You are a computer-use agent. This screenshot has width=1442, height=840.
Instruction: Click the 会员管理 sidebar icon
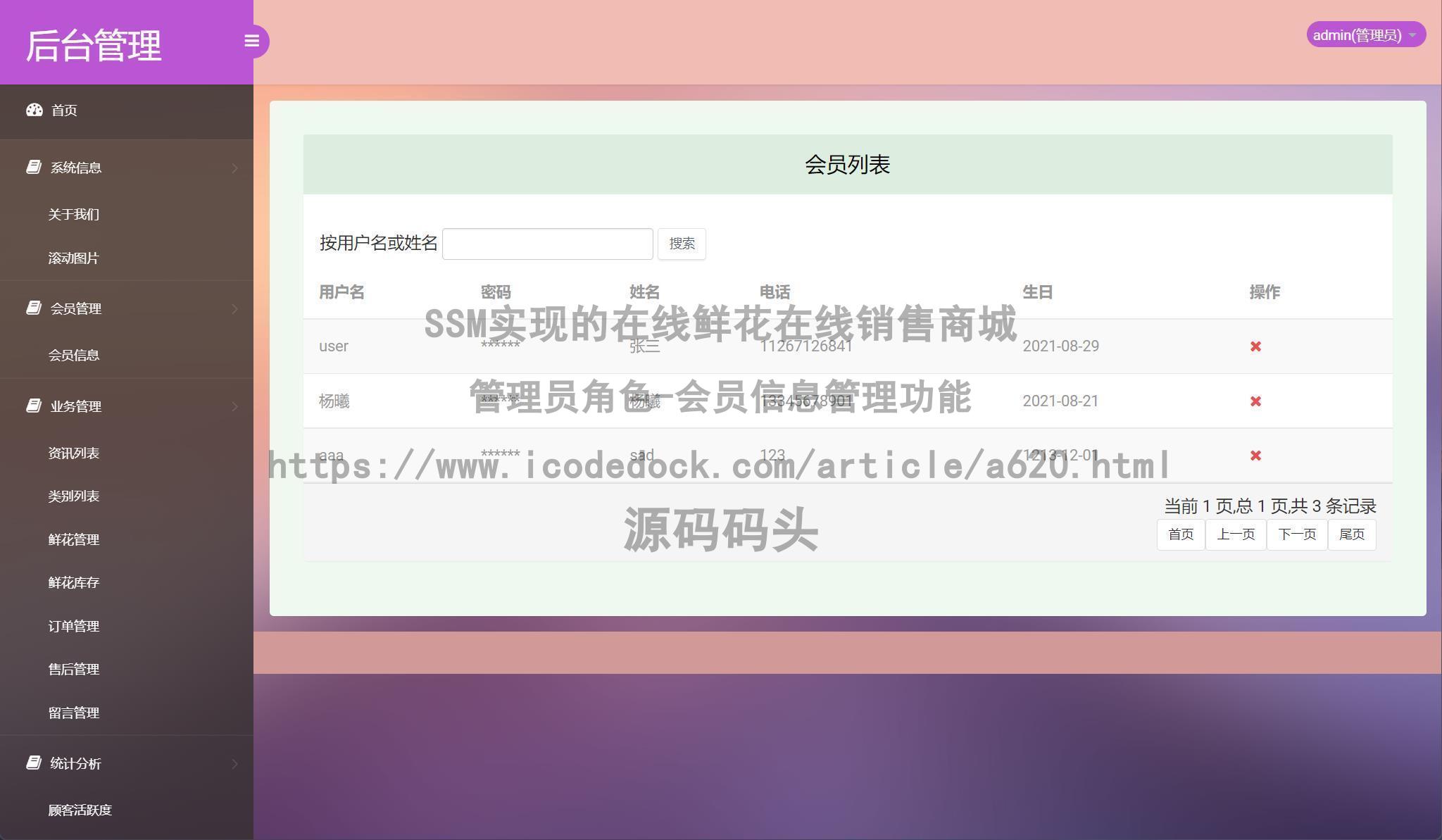(34, 308)
